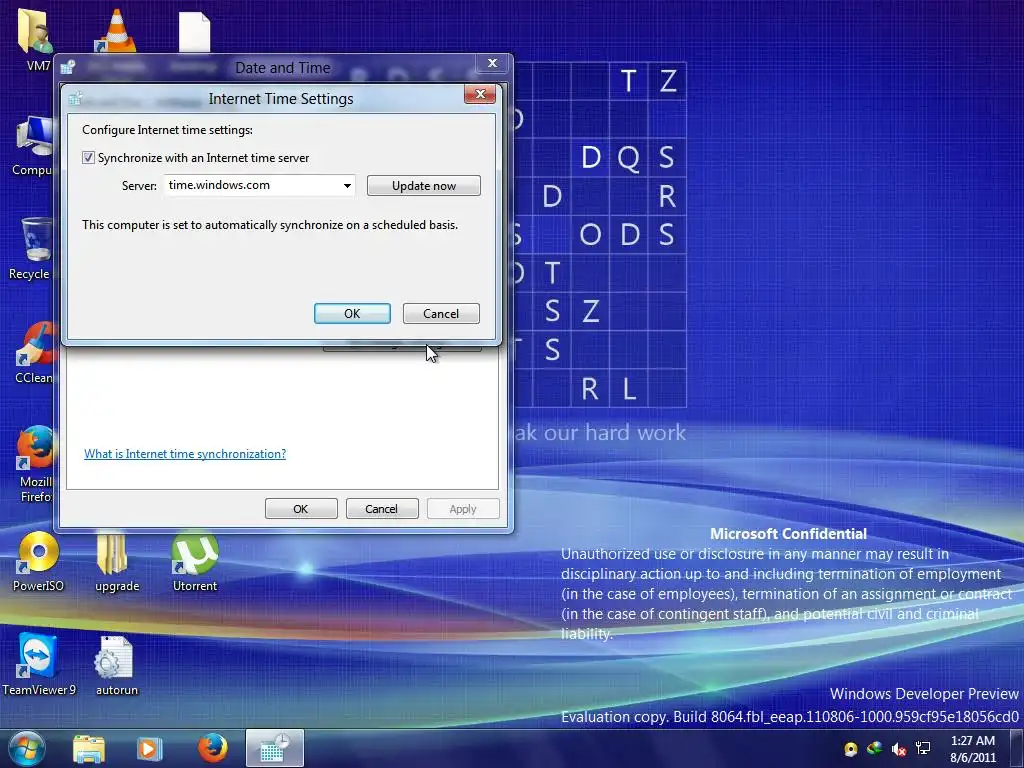
Task: Select the autorun file icon
Action: tap(116, 664)
